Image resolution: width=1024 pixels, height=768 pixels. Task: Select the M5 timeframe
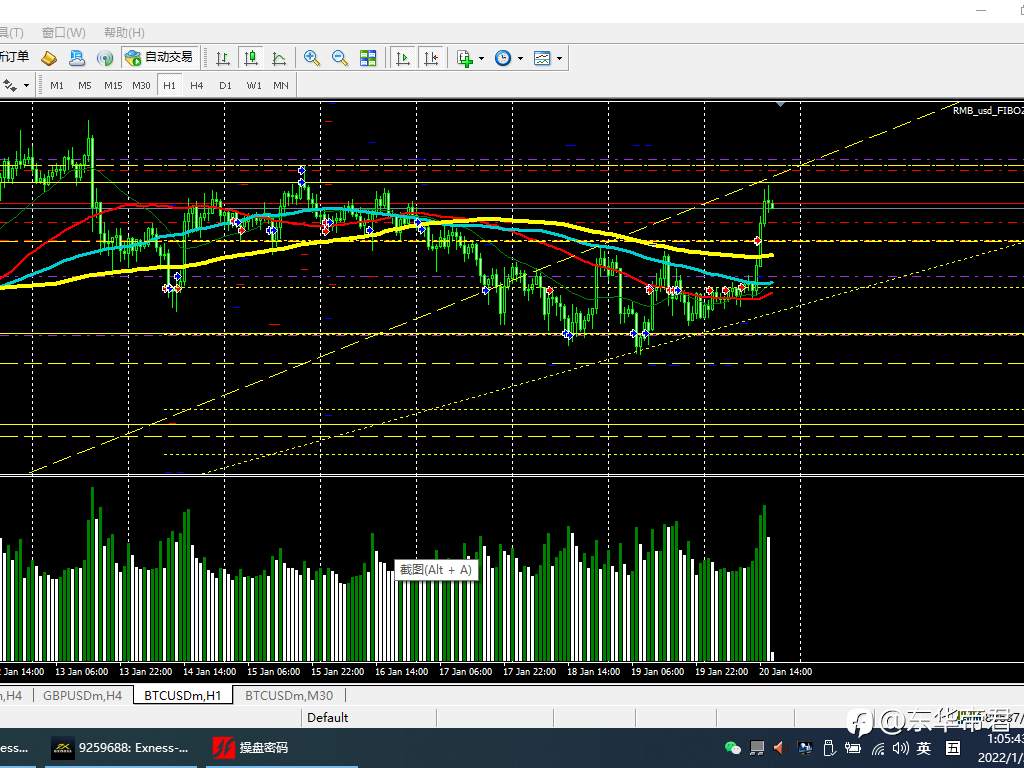click(85, 86)
